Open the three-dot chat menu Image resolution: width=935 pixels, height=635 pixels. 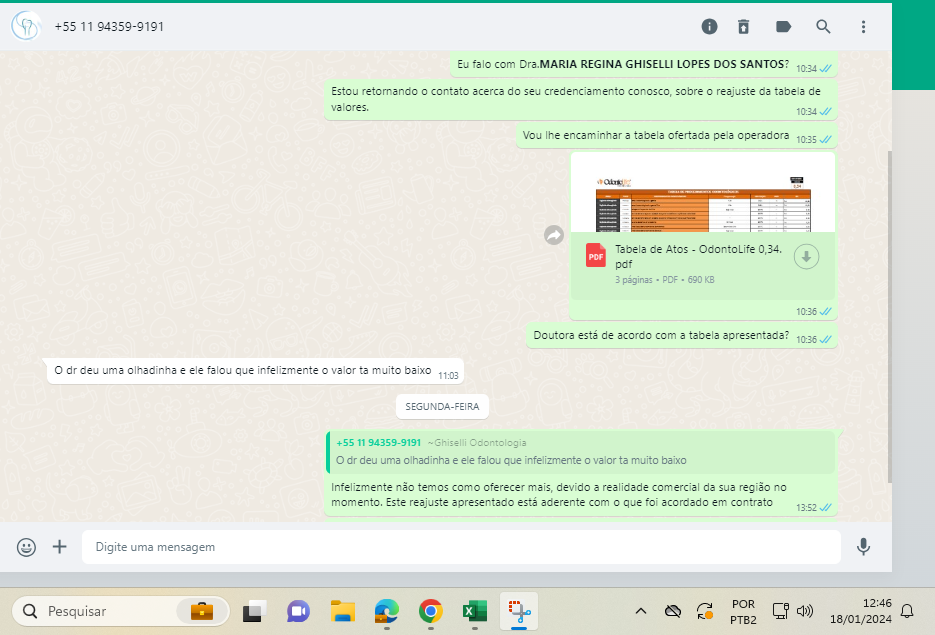pyautogui.click(x=863, y=26)
